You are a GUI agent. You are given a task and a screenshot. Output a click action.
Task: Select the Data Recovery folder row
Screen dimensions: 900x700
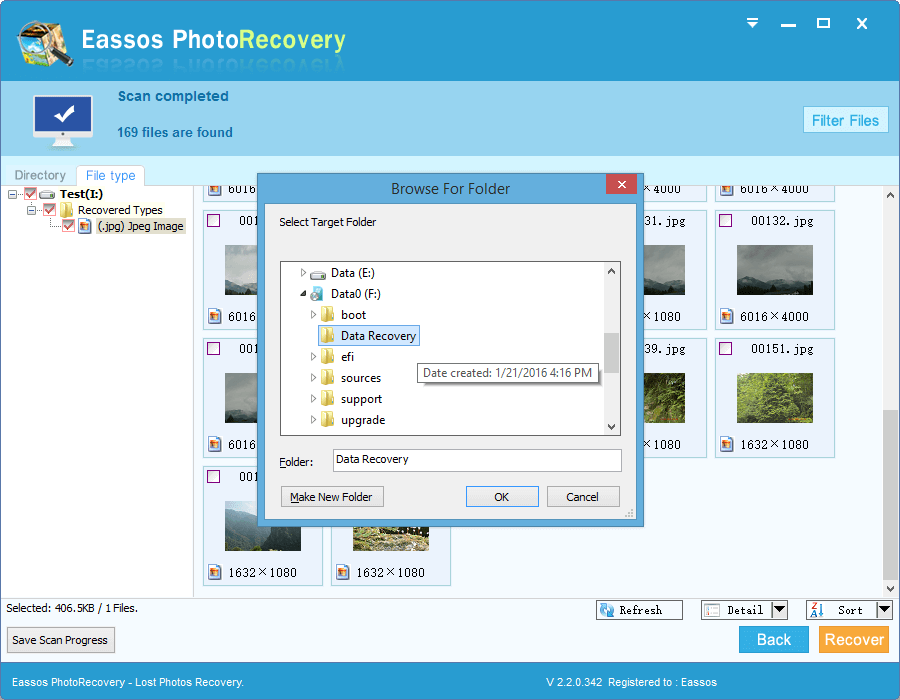(369, 336)
